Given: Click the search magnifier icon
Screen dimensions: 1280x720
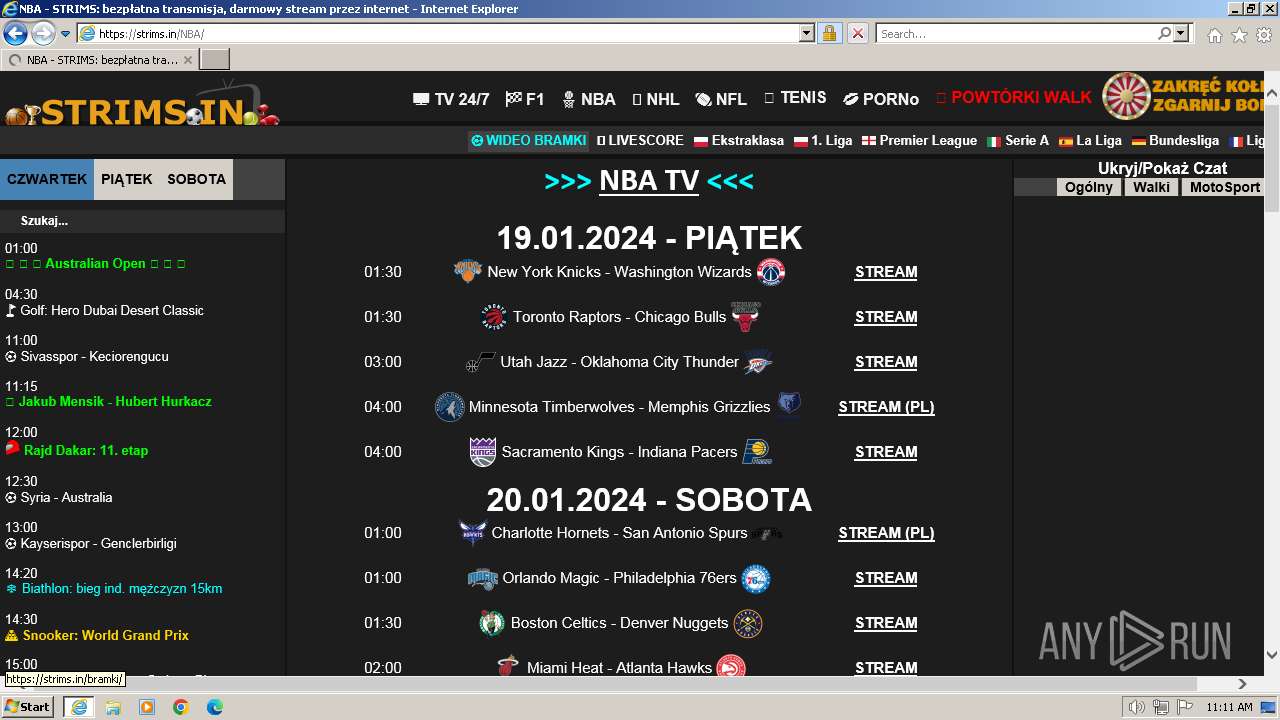Looking at the screenshot, I should (1164, 33).
